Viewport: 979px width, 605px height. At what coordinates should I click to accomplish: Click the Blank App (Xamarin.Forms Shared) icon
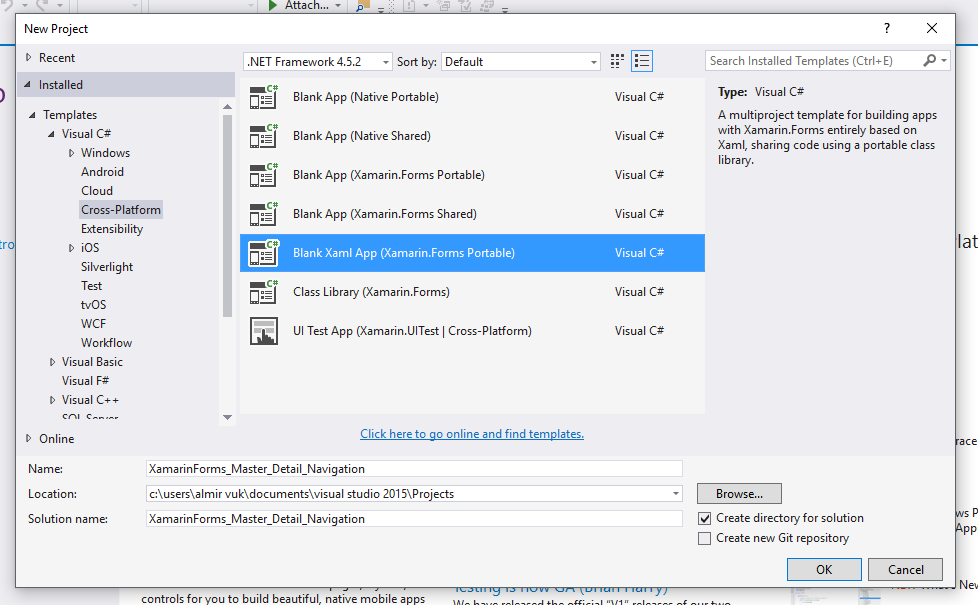click(263, 214)
